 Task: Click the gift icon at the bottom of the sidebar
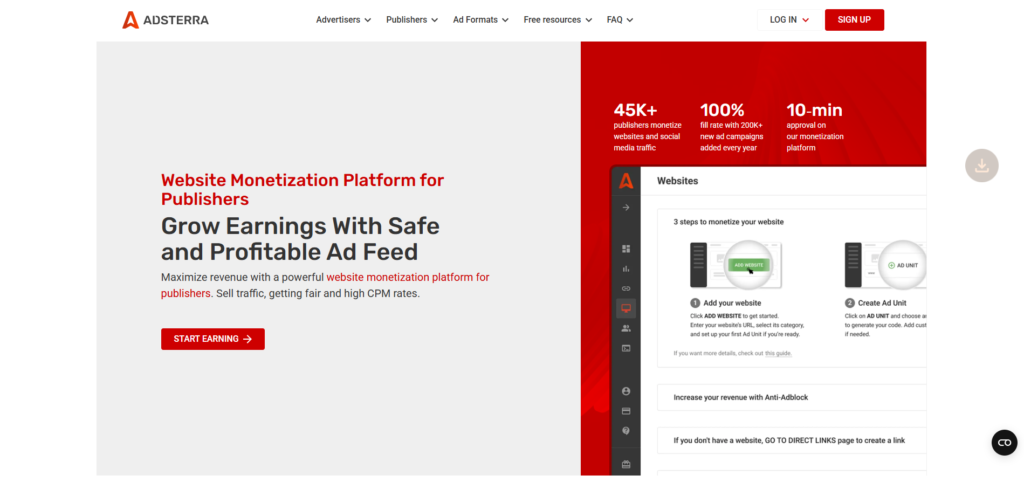point(626,465)
